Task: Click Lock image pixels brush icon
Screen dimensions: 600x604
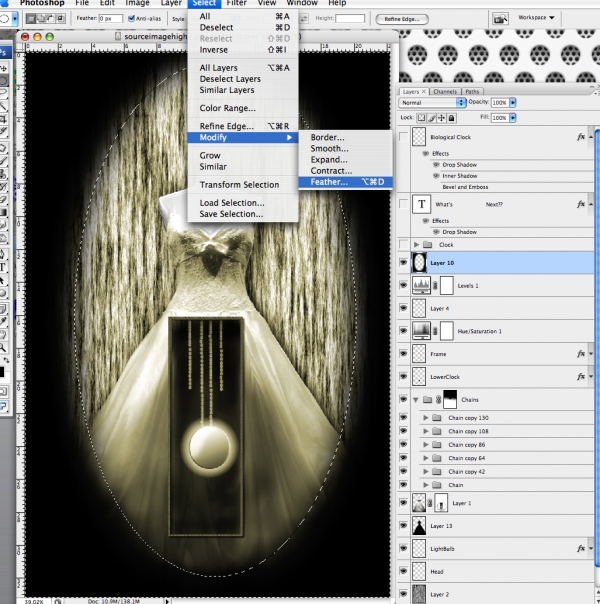Action: coord(432,118)
